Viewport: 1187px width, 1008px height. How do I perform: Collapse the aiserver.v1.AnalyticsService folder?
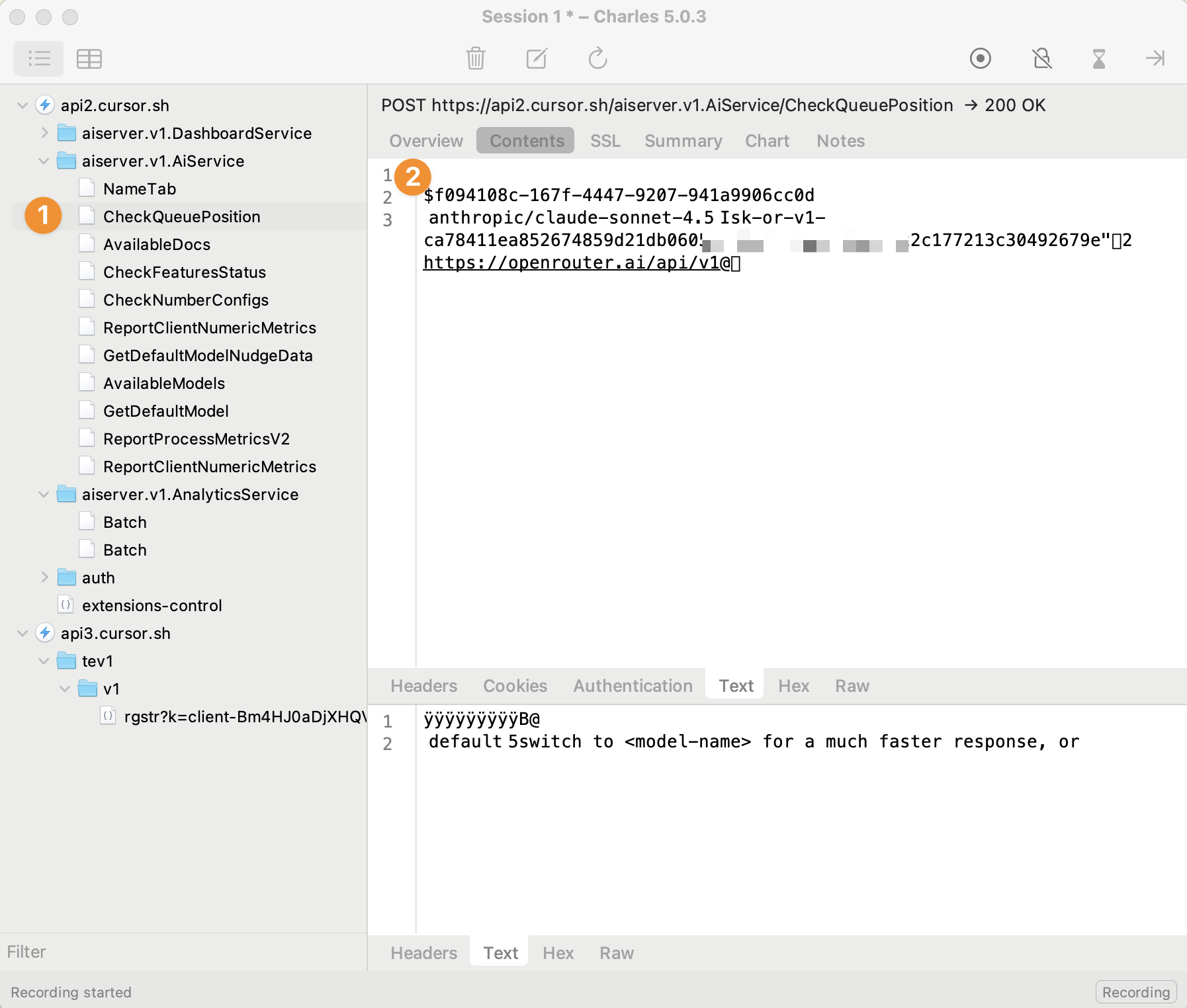44,494
